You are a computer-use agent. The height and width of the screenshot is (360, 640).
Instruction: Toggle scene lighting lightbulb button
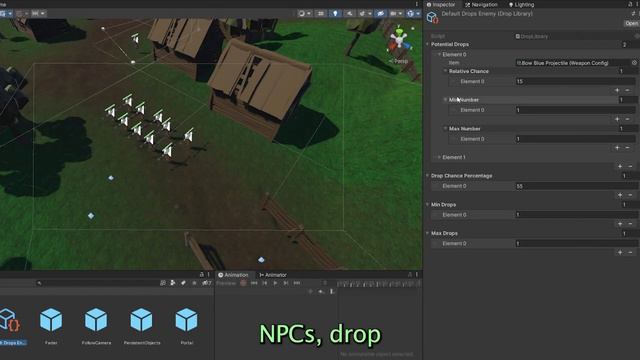335,13
